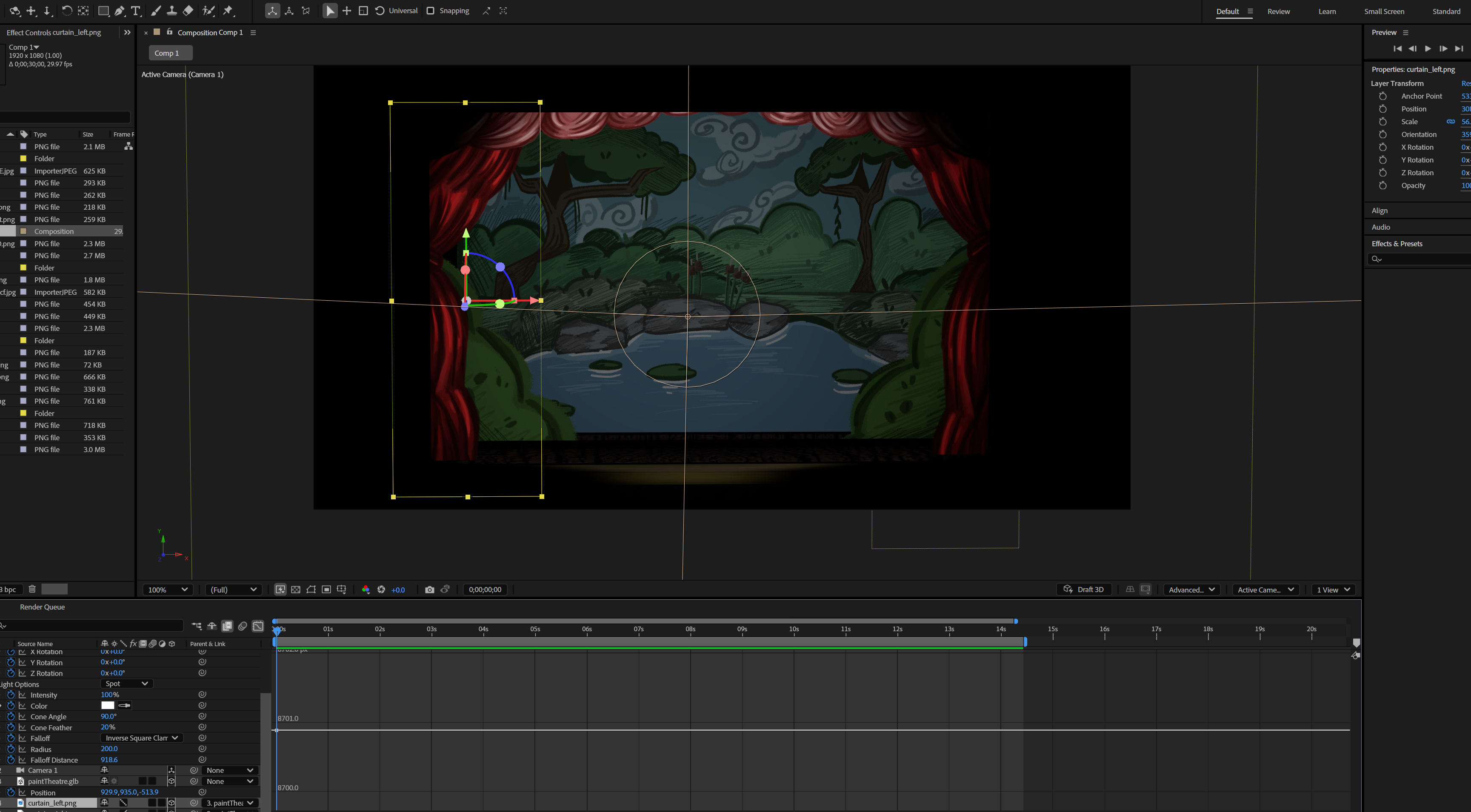Select the Puppet Pin tool
1471x812 pixels.
pos(229,11)
